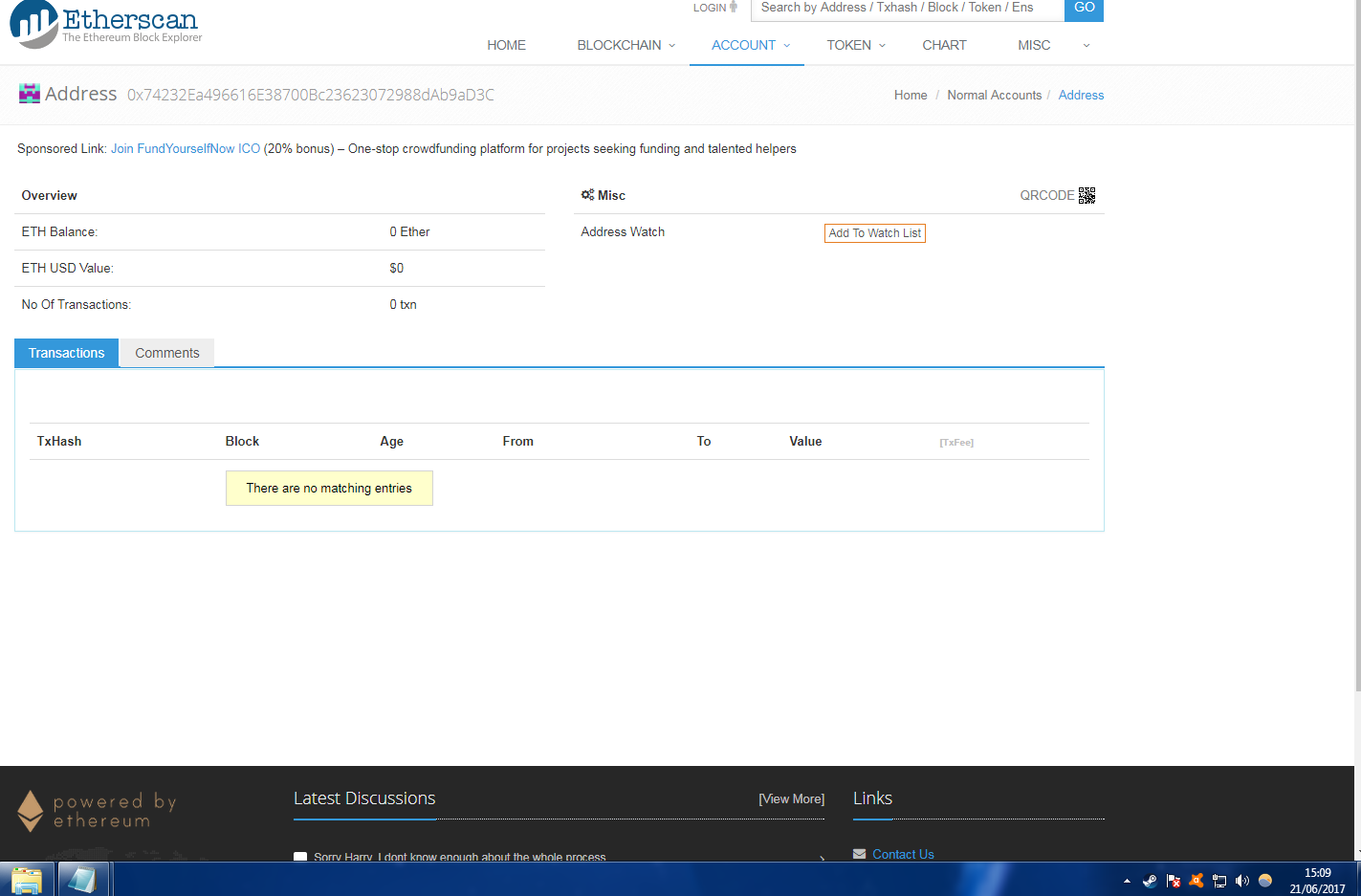
Task: Click the Block column header
Action: click(x=242, y=441)
